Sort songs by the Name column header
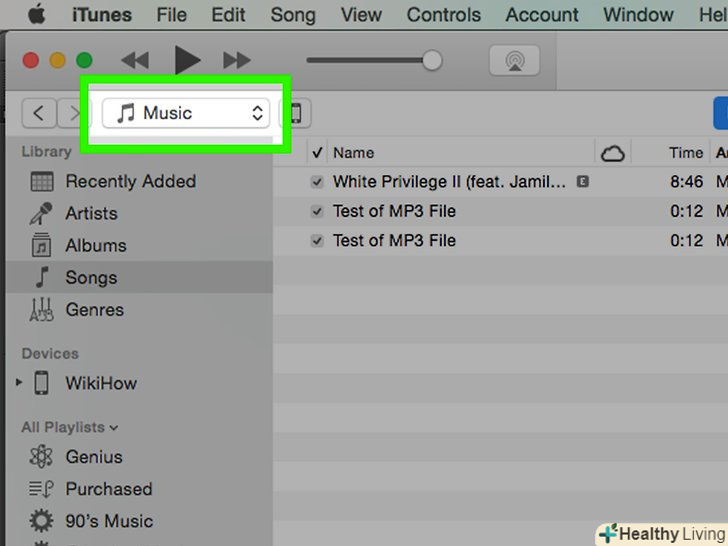Viewport: 728px width, 546px height. 353,153
